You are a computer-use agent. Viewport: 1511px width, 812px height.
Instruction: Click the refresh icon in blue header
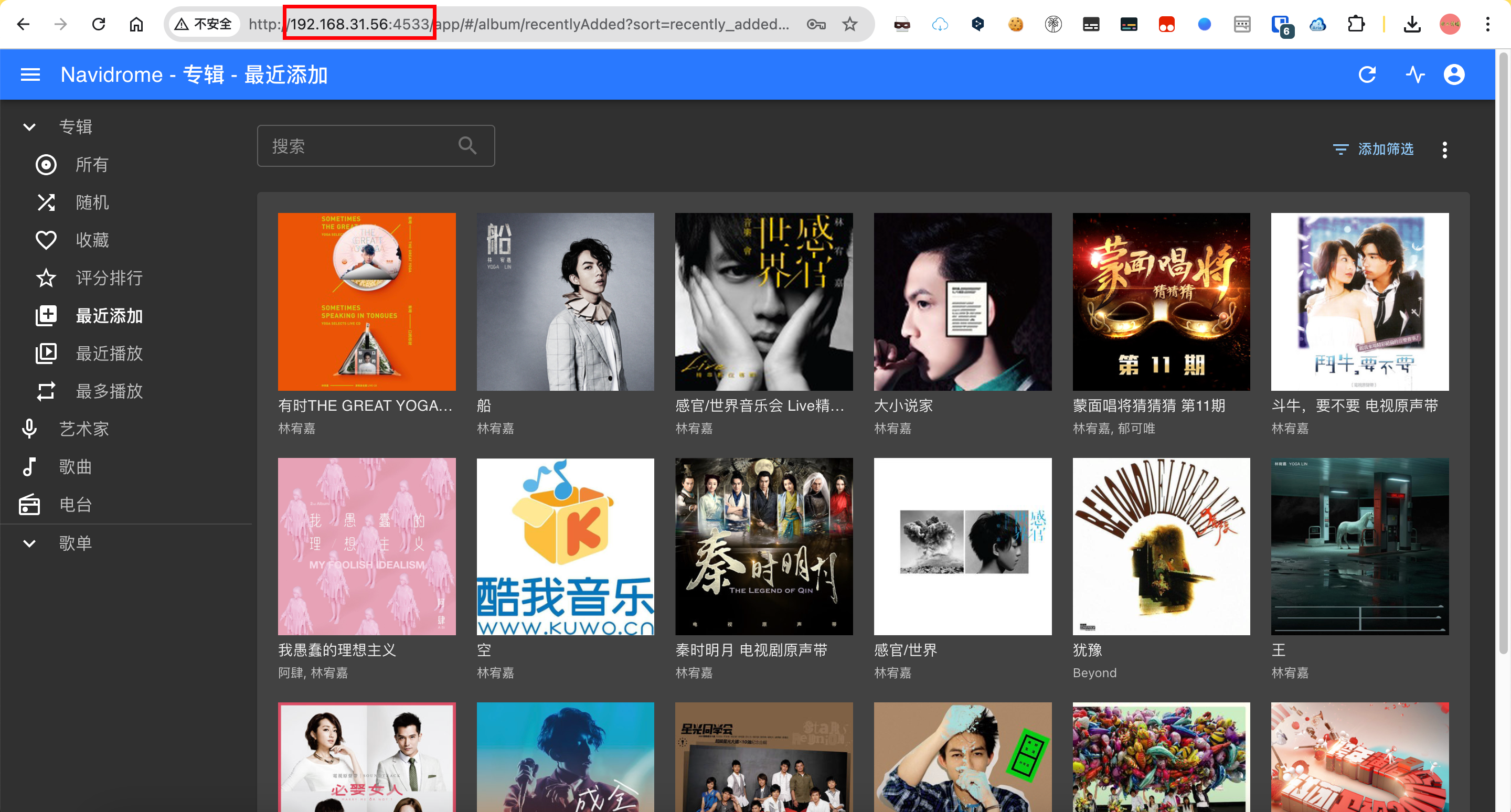[x=1367, y=74]
